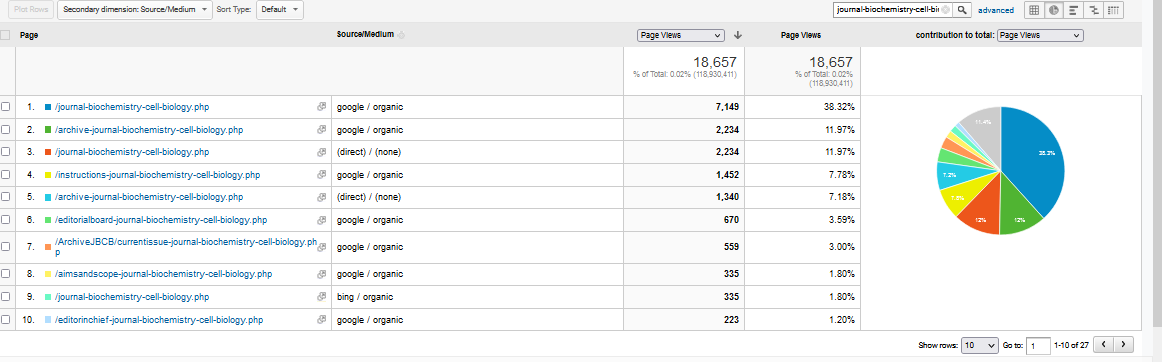Check the box for row 9
Viewport: 1162px width, 362px height.
point(6,297)
